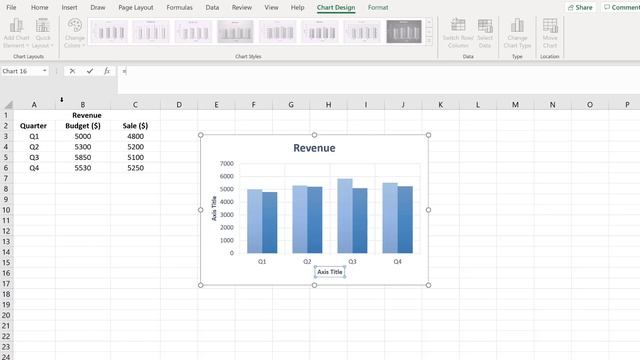Expand the Chart Styles gallery more arrow
Viewport: 640px width, 360px height.
[429, 40]
